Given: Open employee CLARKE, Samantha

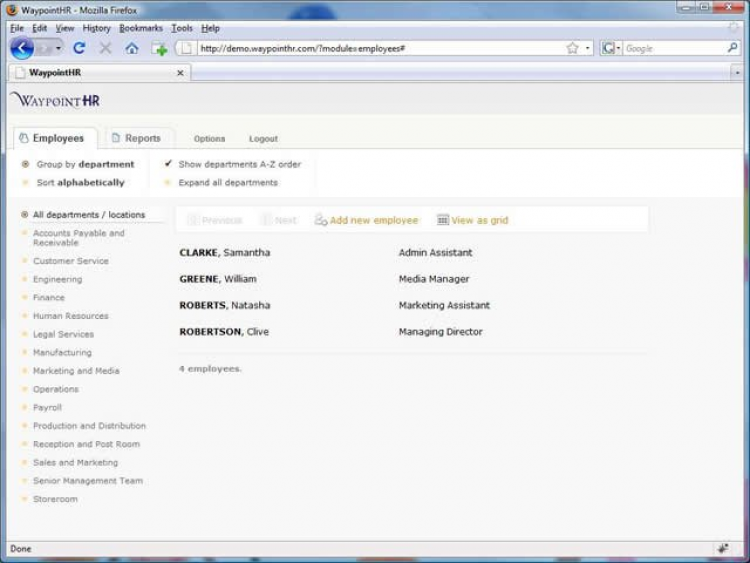Looking at the screenshot, I should pos(224,253).
